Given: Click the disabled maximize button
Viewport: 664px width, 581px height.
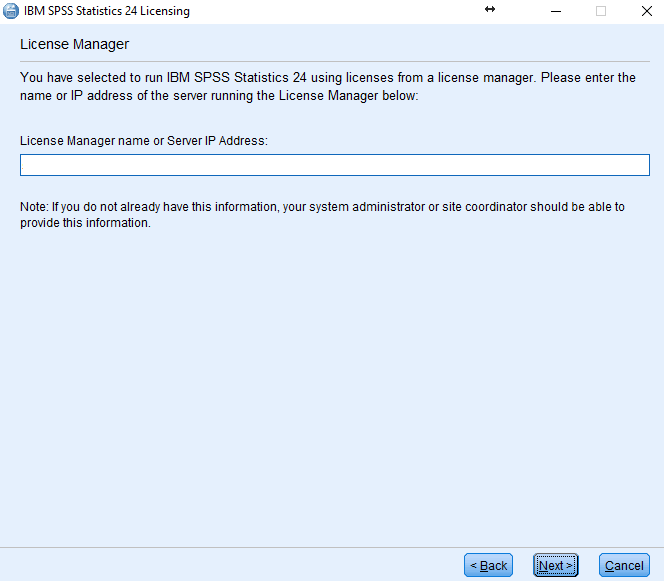Looking at the screenshot, I should 600,11.
